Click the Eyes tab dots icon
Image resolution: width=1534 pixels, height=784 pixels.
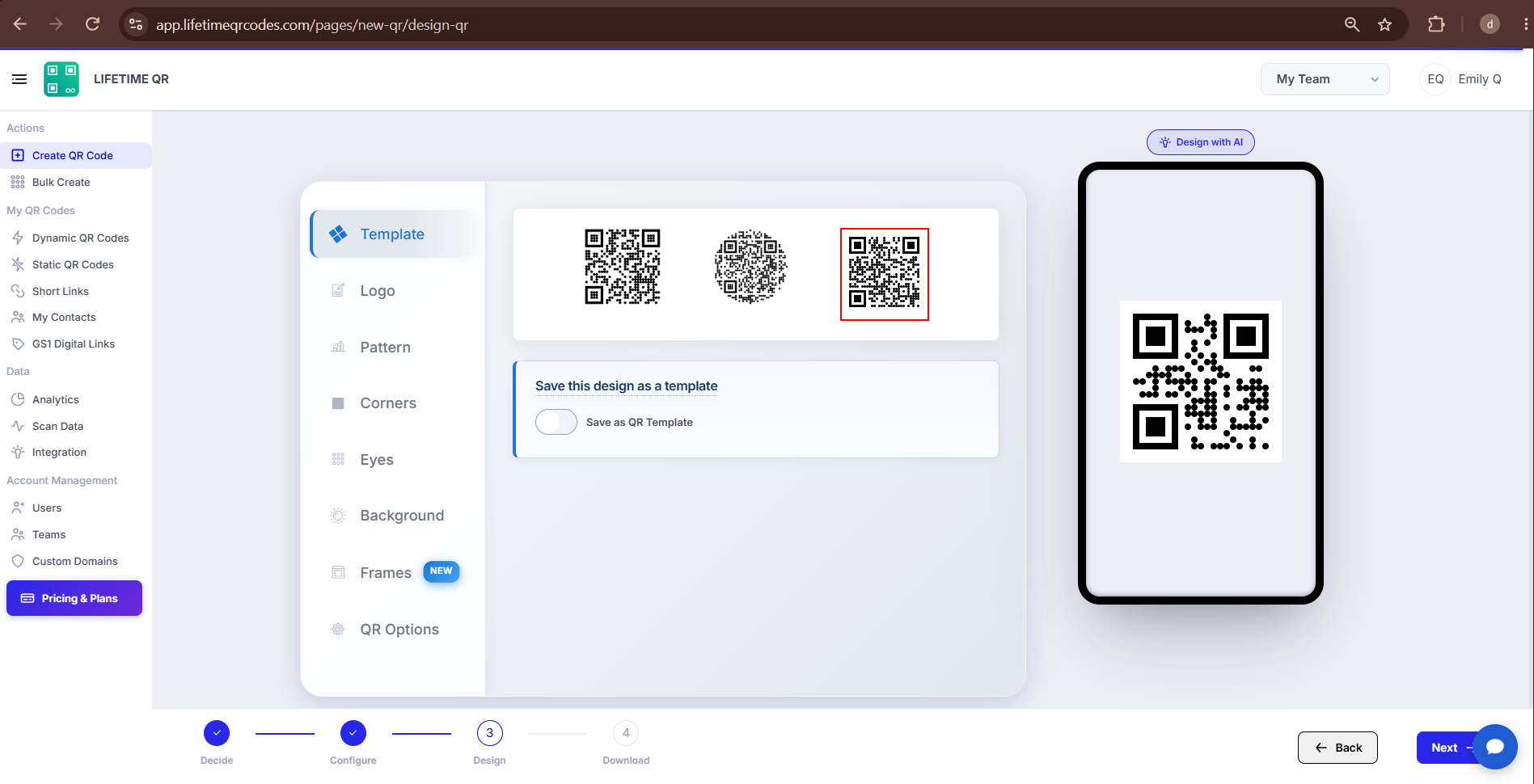point(339,459)
